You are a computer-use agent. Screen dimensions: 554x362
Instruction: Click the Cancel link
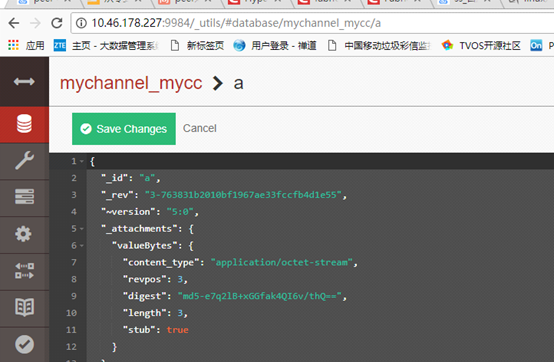pyautogui.click(x=200, y=128)
